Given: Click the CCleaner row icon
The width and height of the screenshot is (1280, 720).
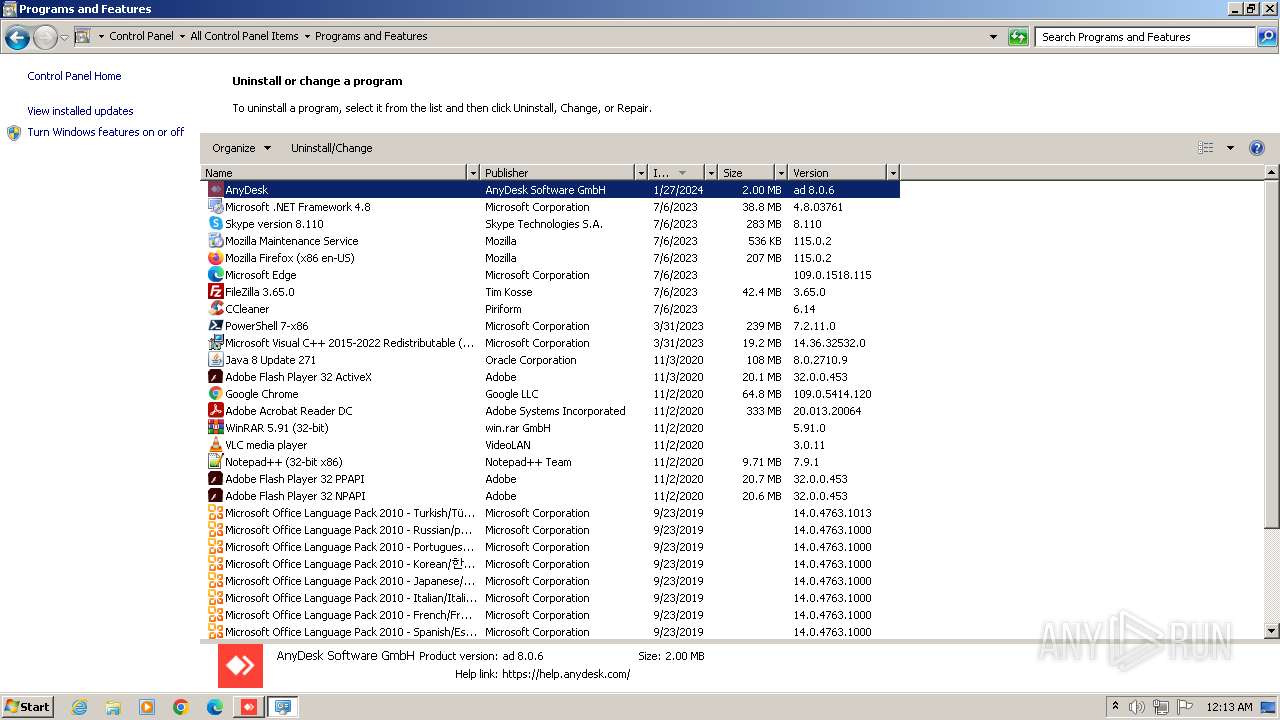Looking at the screenshot, I should point(215,308).
